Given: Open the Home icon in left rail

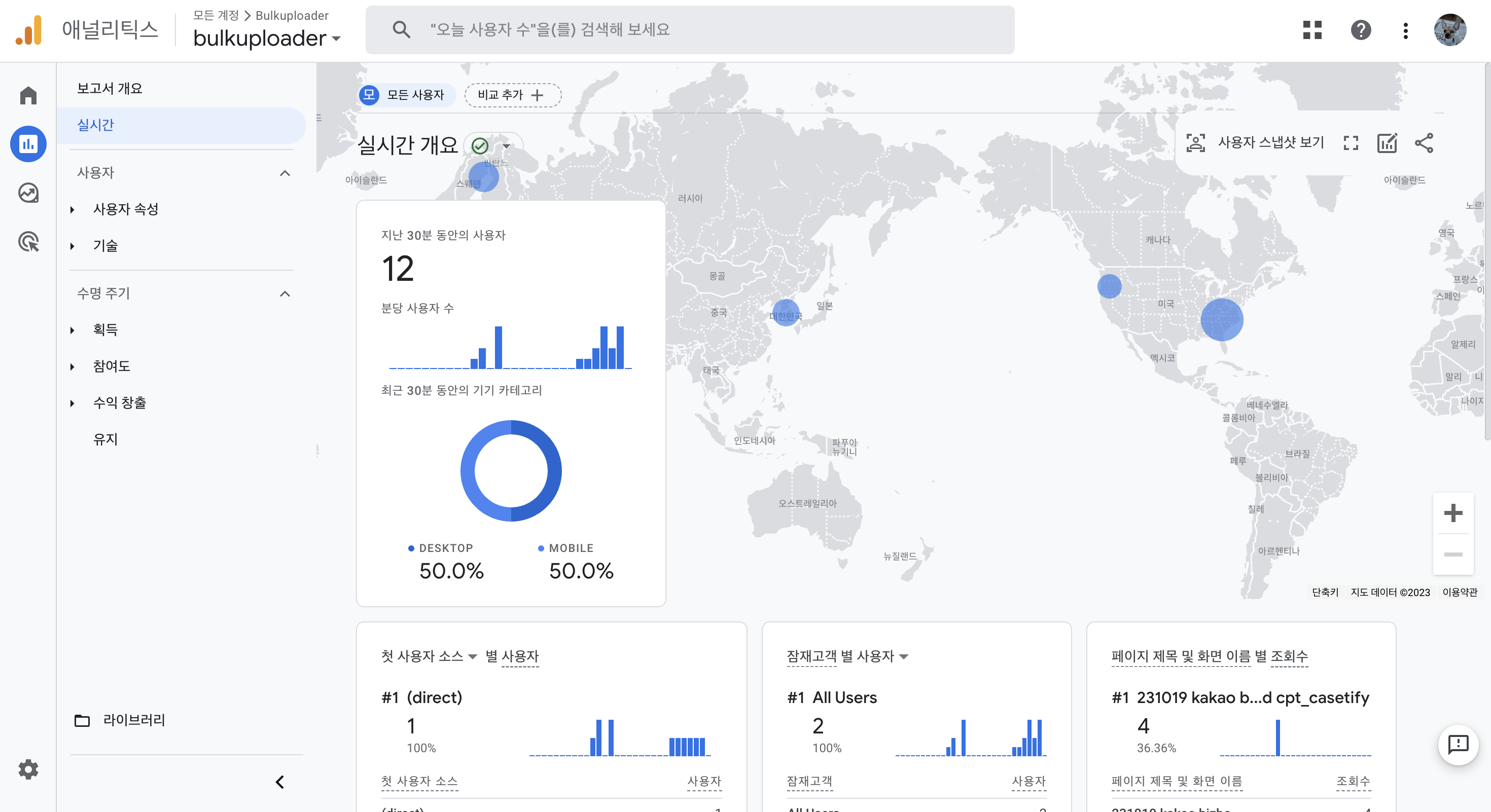Looking at the screenshot, I should click(28, 95).
